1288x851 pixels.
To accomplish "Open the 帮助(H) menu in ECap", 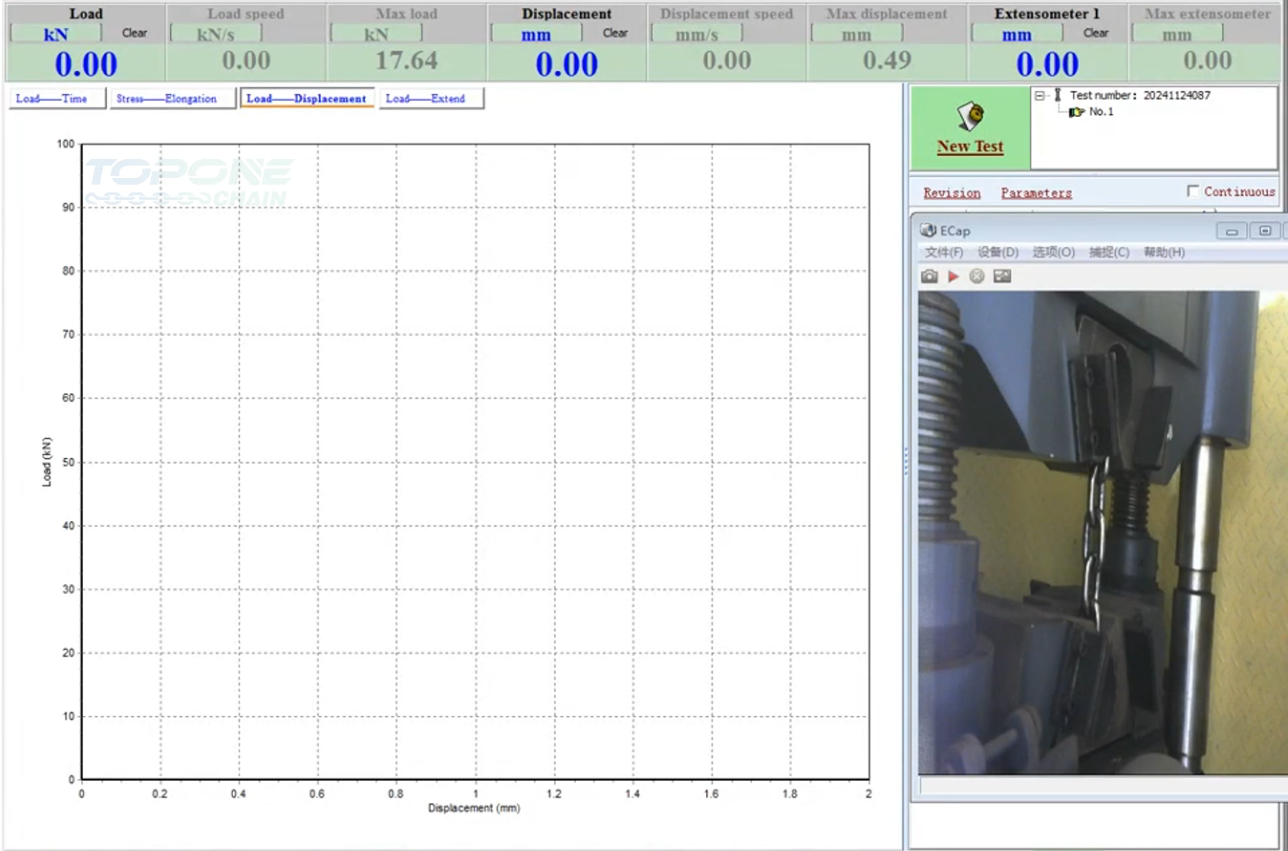I will click(x=1164, y=253).
